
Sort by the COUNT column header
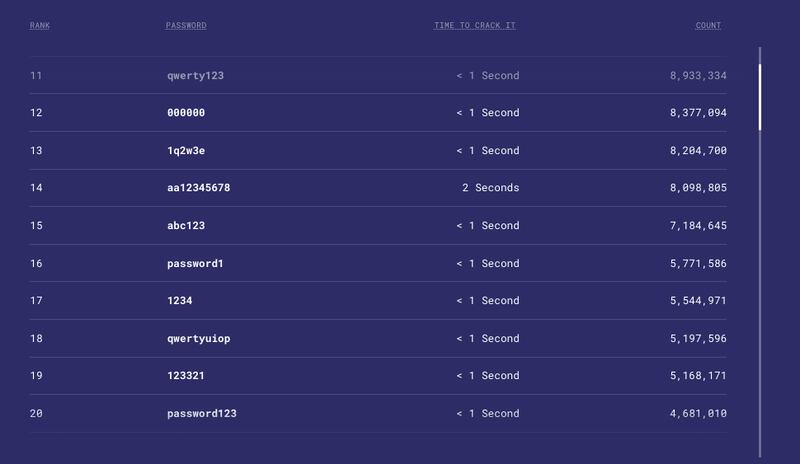tap(708, 26)
